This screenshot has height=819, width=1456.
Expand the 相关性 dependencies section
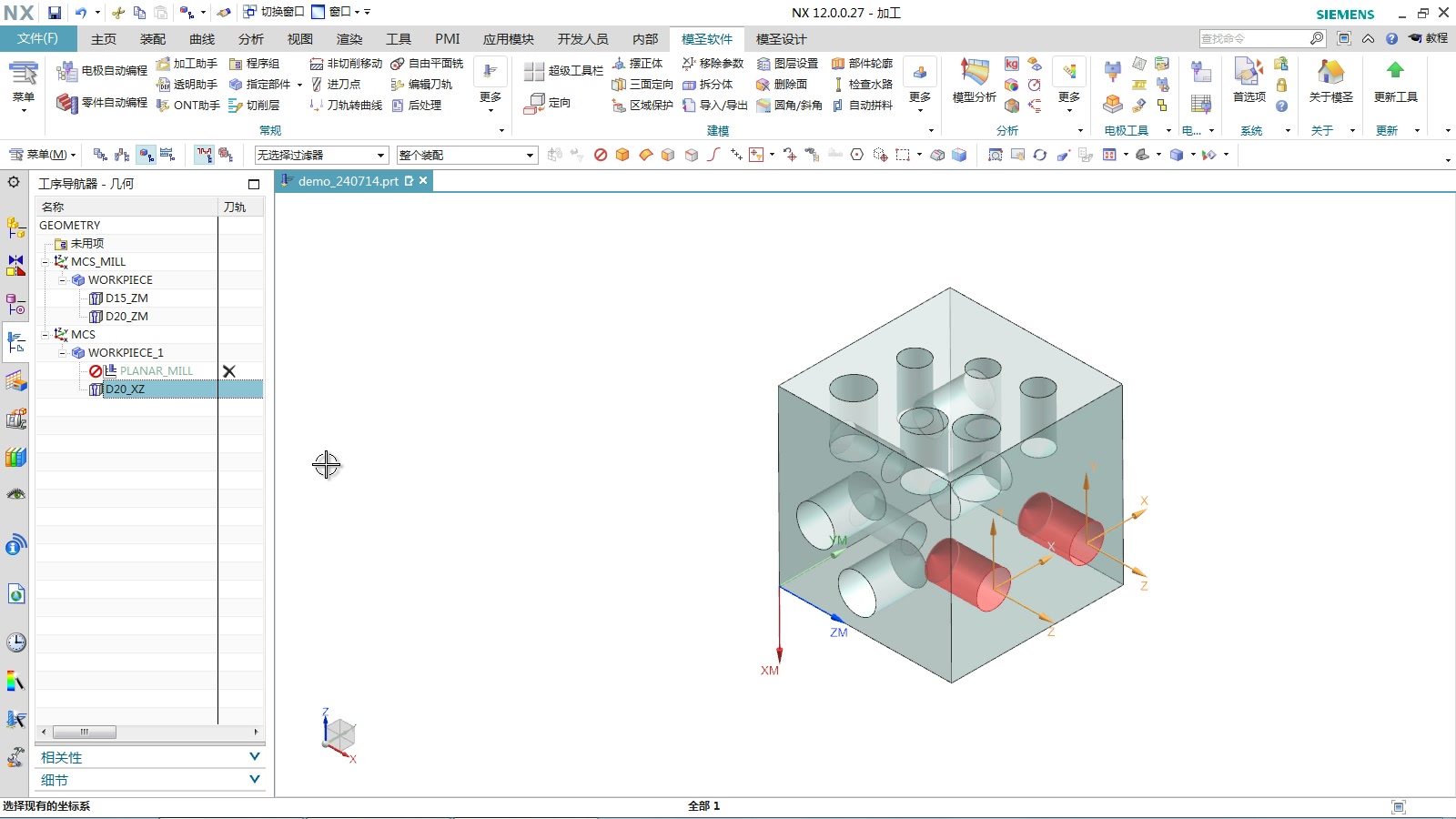(x=151, y=757)
